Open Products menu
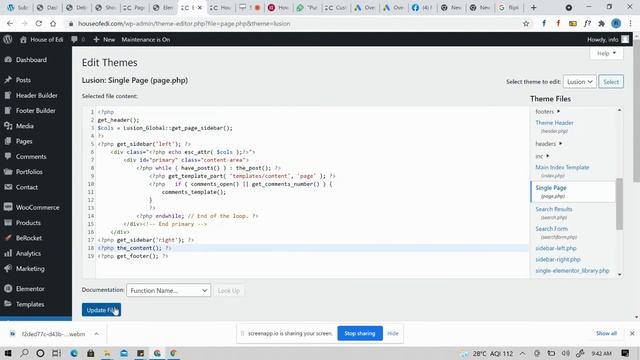Image resolution: width=640 pixels, height=360 pixels. tap(28, 223)
